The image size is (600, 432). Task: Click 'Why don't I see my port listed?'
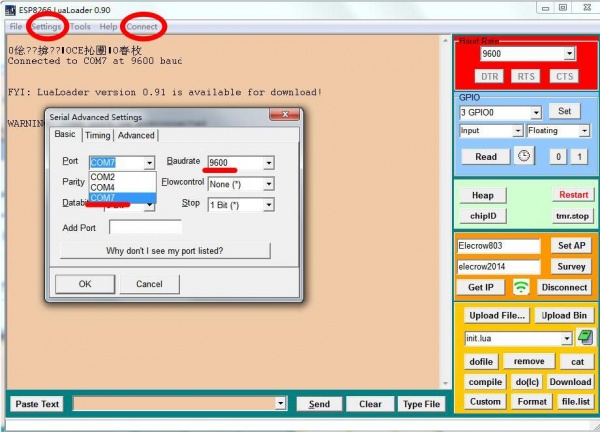point(165,251)
